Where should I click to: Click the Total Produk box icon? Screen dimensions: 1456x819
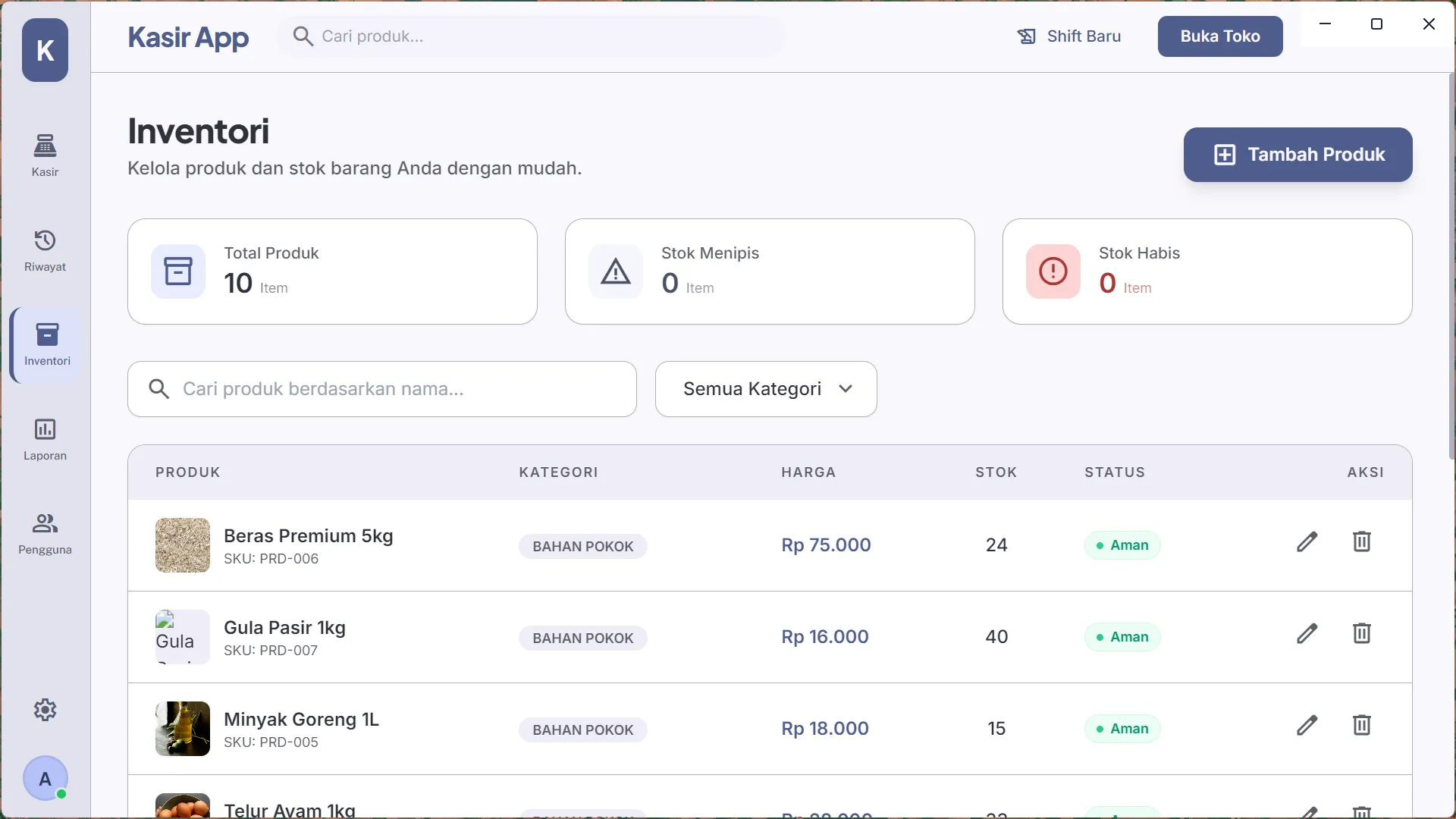point(178,271)
